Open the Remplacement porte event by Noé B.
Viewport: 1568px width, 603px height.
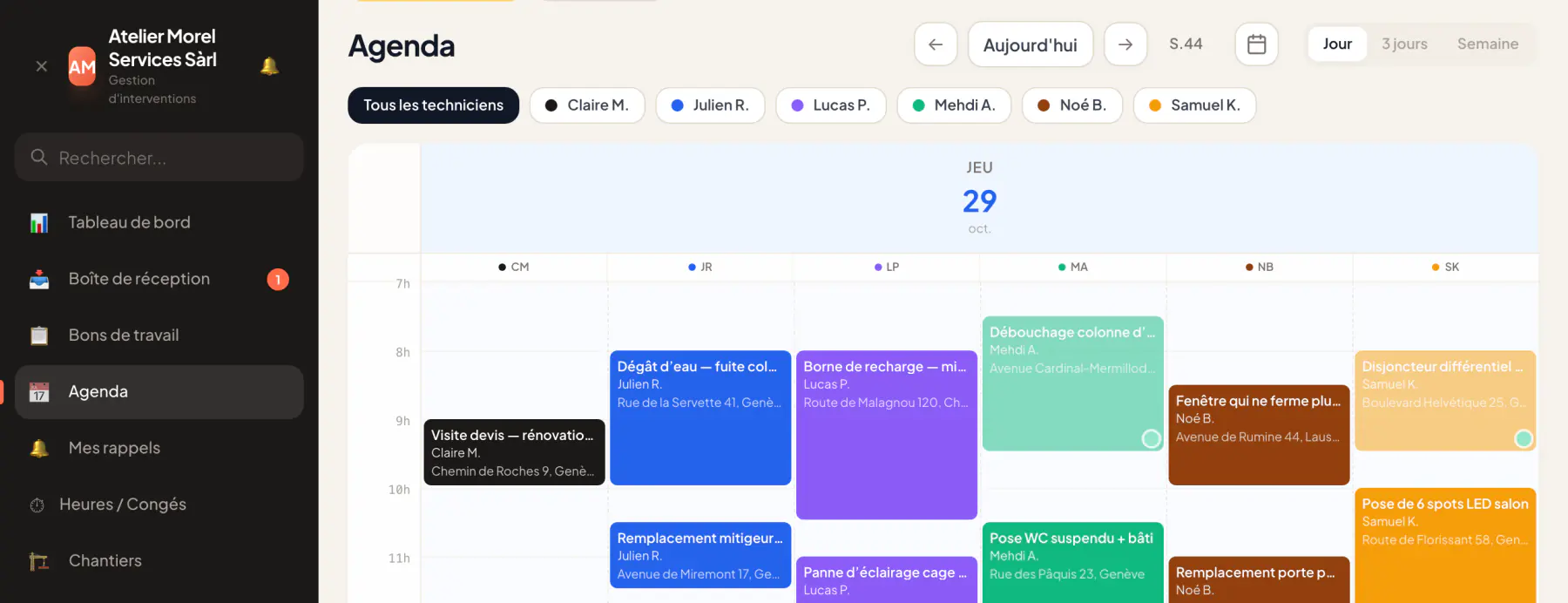point(1259,580)
